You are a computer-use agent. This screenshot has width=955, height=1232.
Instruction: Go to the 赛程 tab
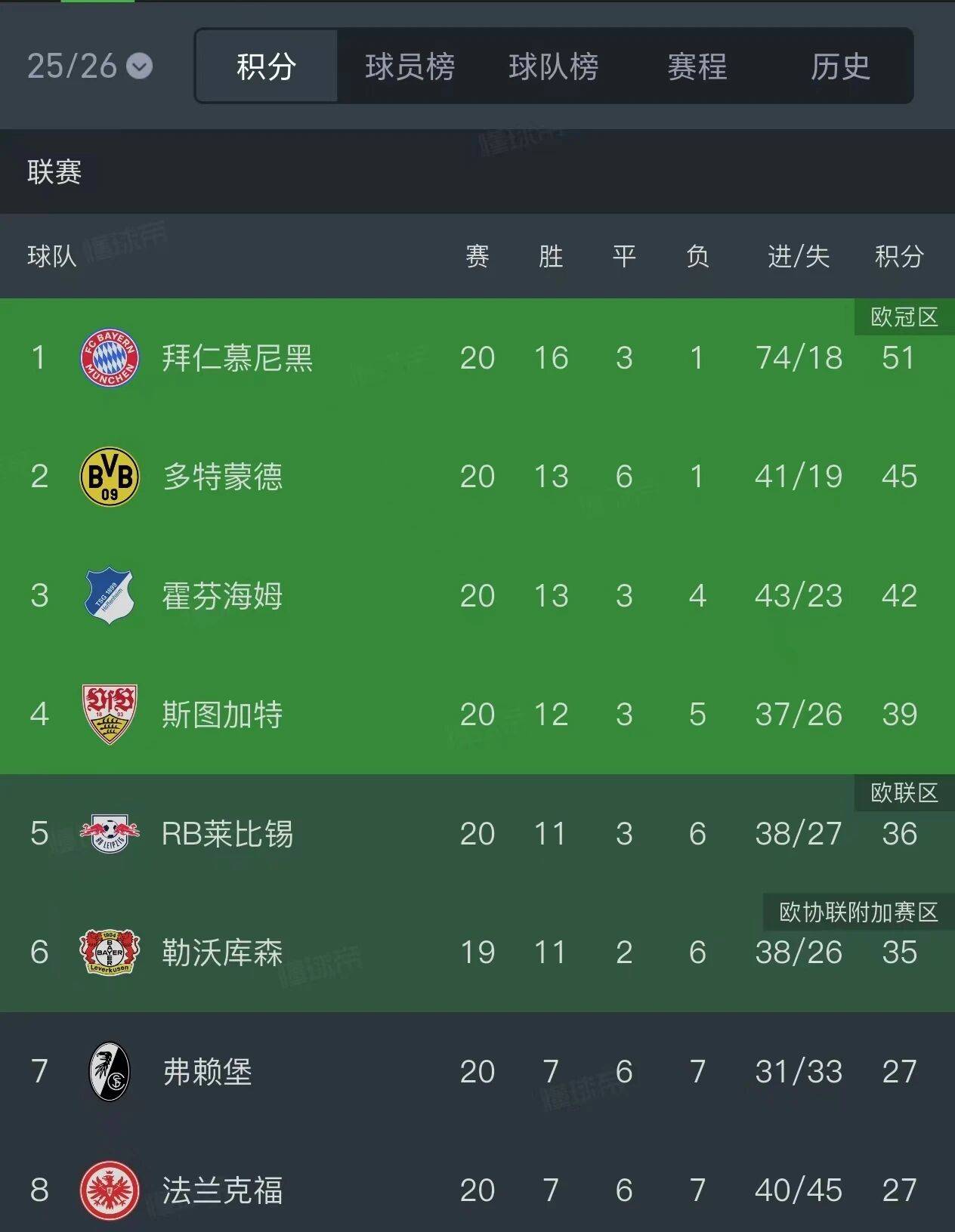(x=697, y=66)
